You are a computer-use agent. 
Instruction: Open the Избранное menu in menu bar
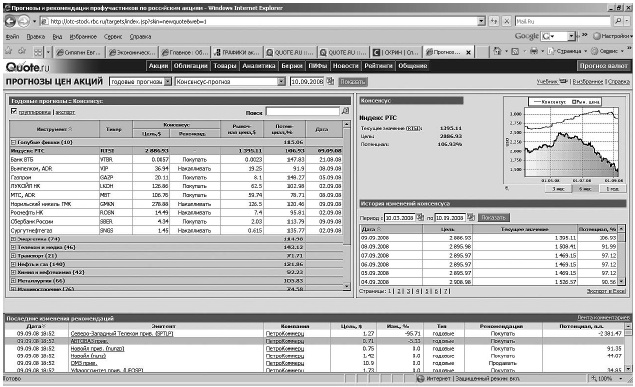pos(83,36)
